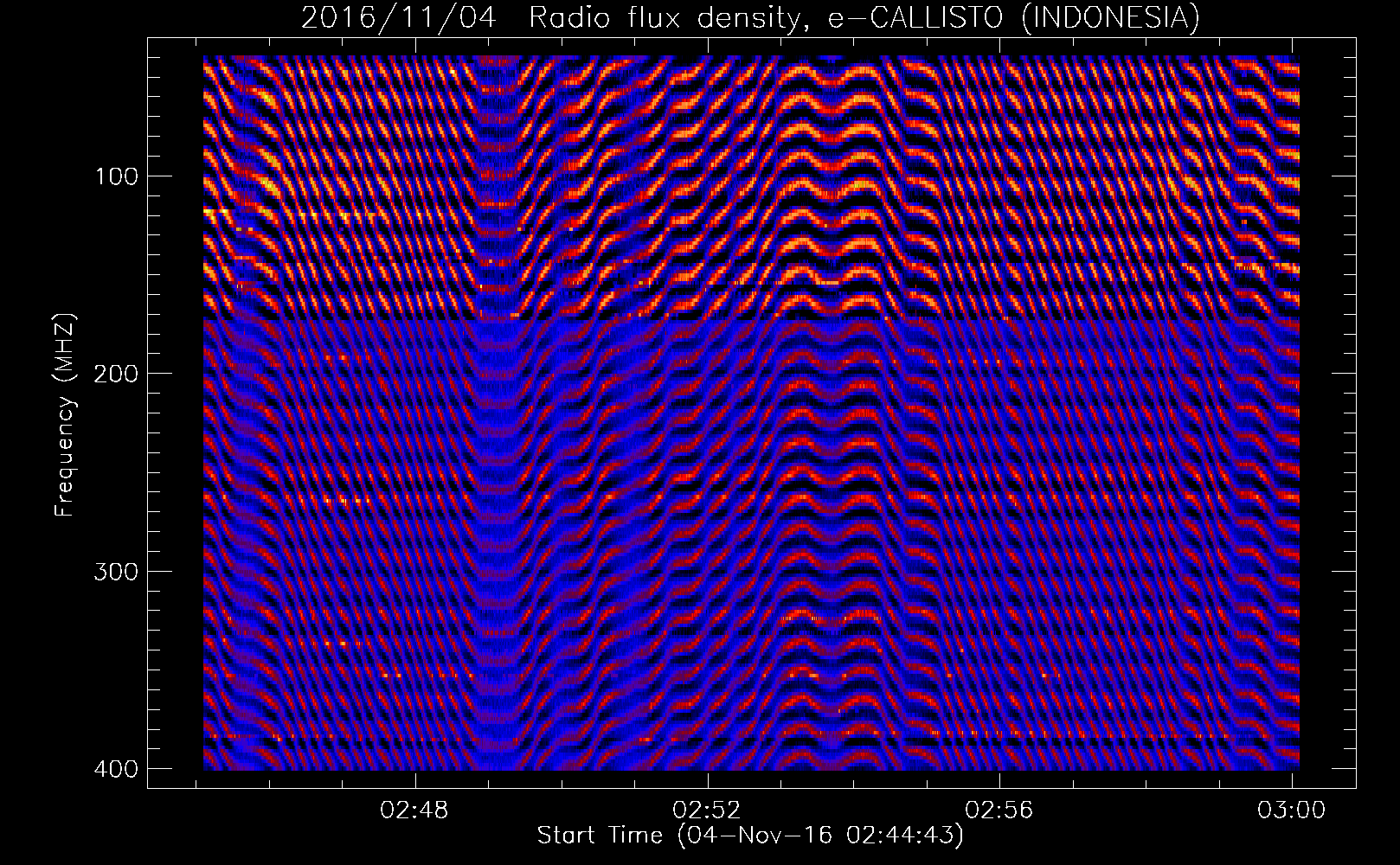Click the 02:52 time tick label
1400x865 pixels.
(x=708, y=811)
